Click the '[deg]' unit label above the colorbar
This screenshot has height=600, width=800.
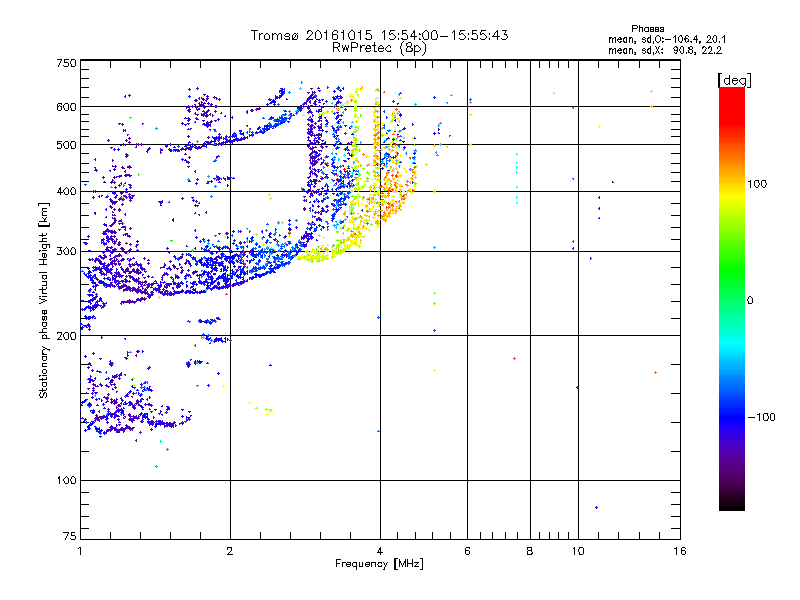(734, 80)
